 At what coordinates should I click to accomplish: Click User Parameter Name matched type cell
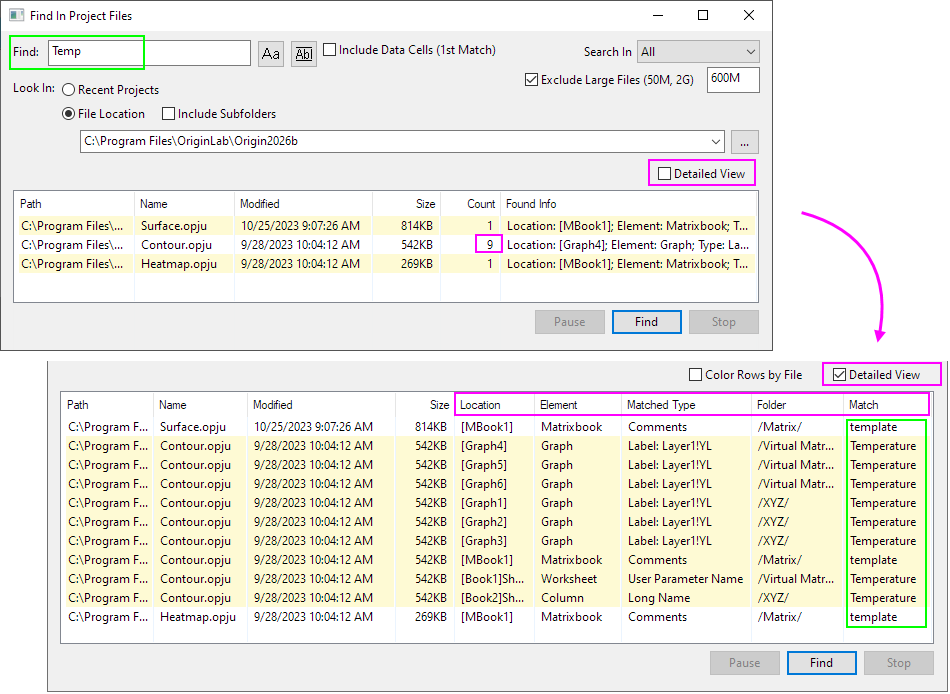click(685, 579)
